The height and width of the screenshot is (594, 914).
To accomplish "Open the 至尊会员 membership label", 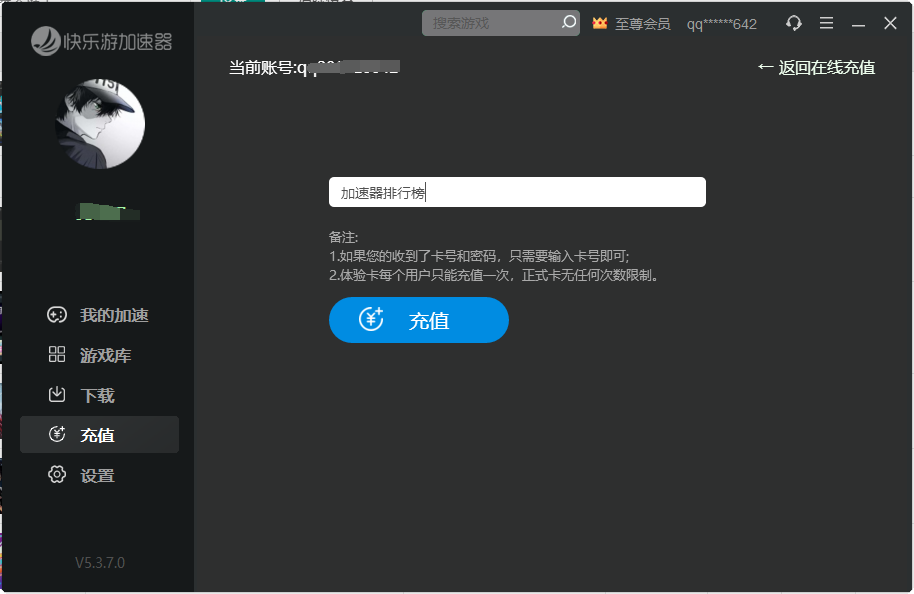I will [x=642, y=24].
